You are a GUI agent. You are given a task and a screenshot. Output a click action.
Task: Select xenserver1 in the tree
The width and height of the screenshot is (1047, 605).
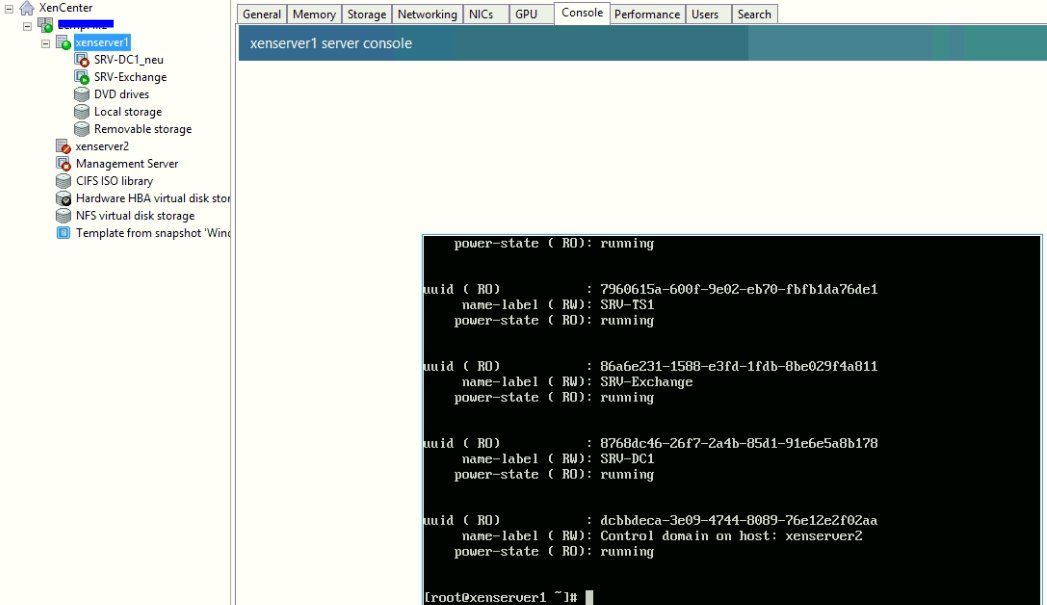(x=102, y=43)
